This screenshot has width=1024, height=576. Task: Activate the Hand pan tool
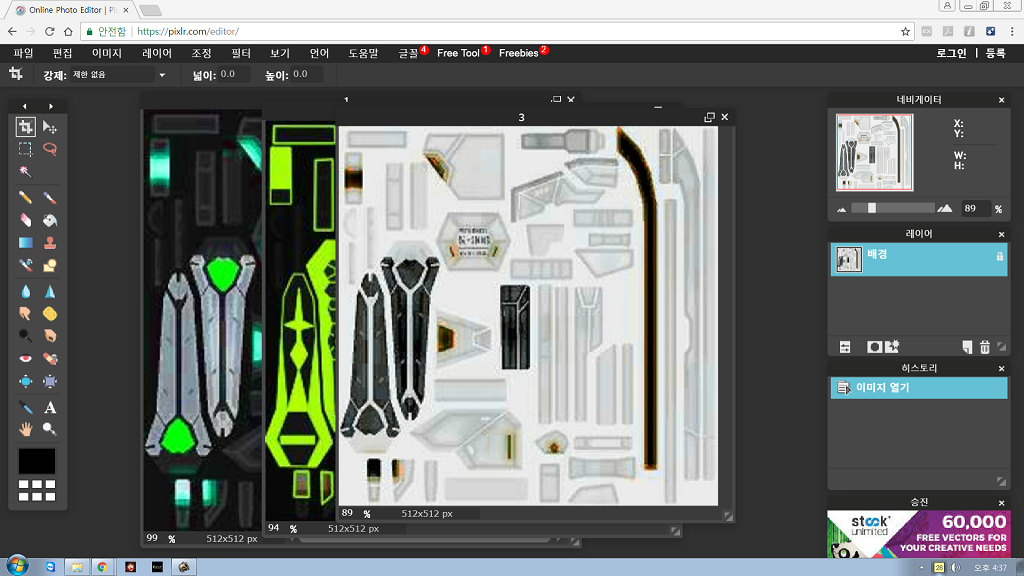(x=25, y=429)
